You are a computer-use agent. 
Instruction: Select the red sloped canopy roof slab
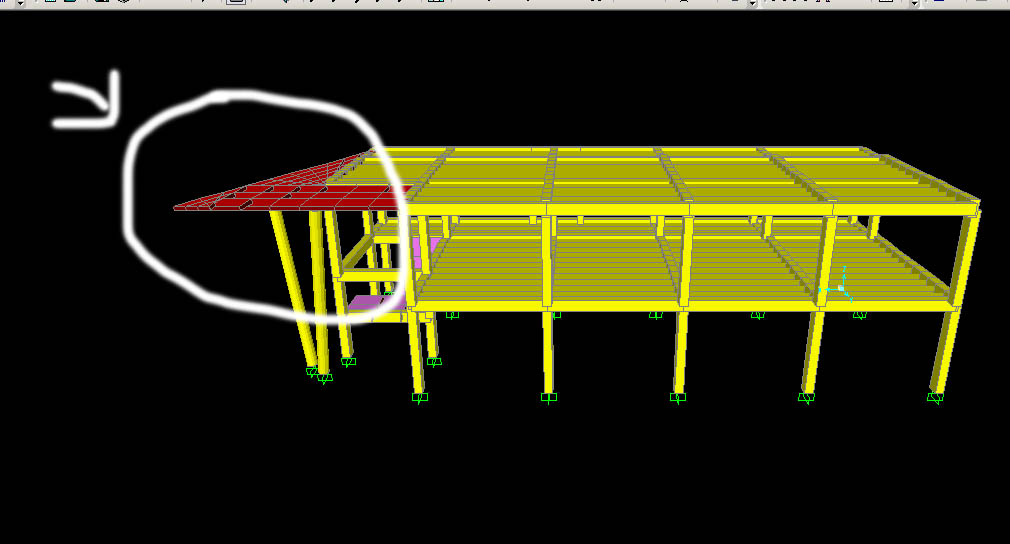click(x=293, y=191)
